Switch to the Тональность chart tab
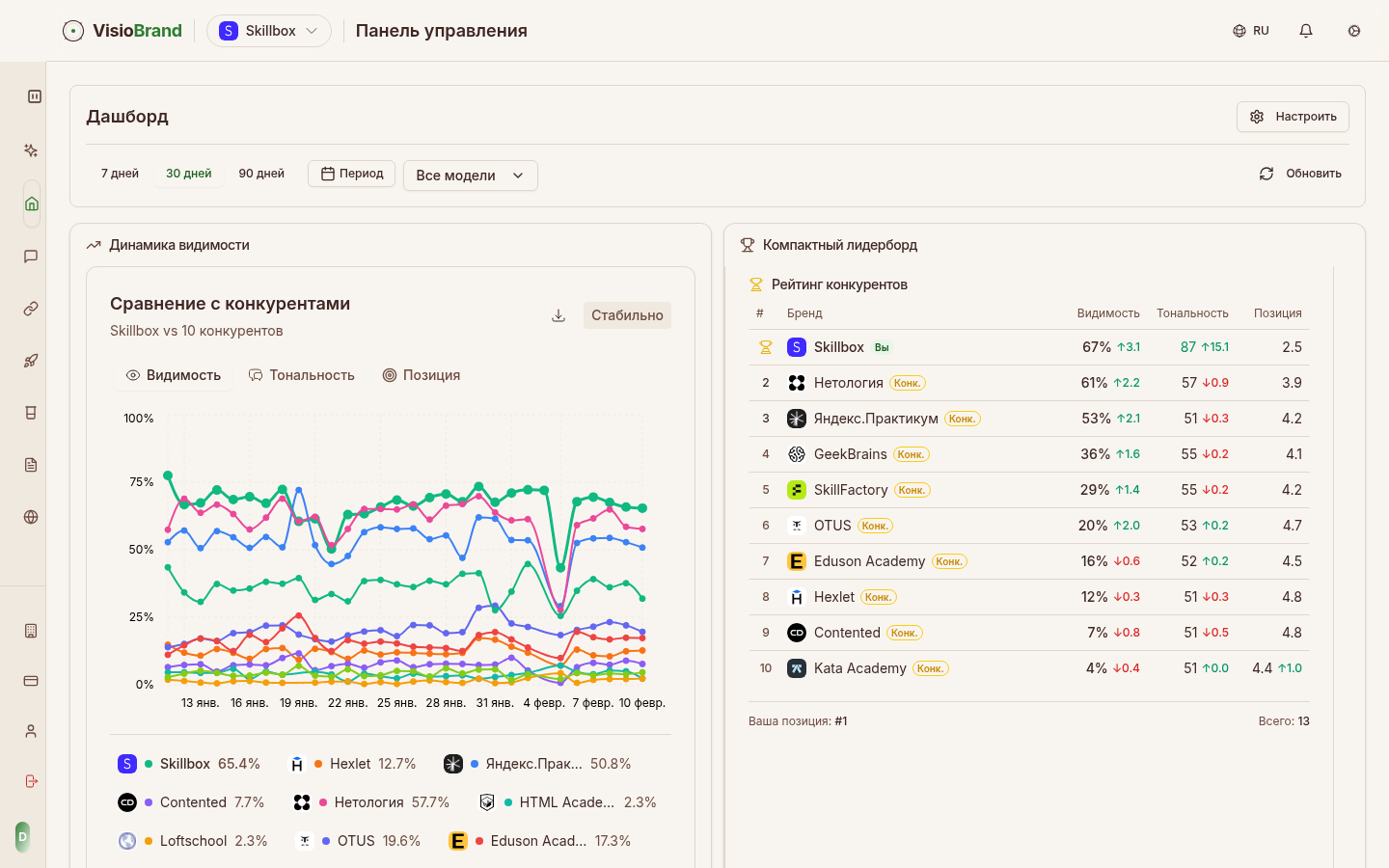1389x868 pixels. [302, 375]
